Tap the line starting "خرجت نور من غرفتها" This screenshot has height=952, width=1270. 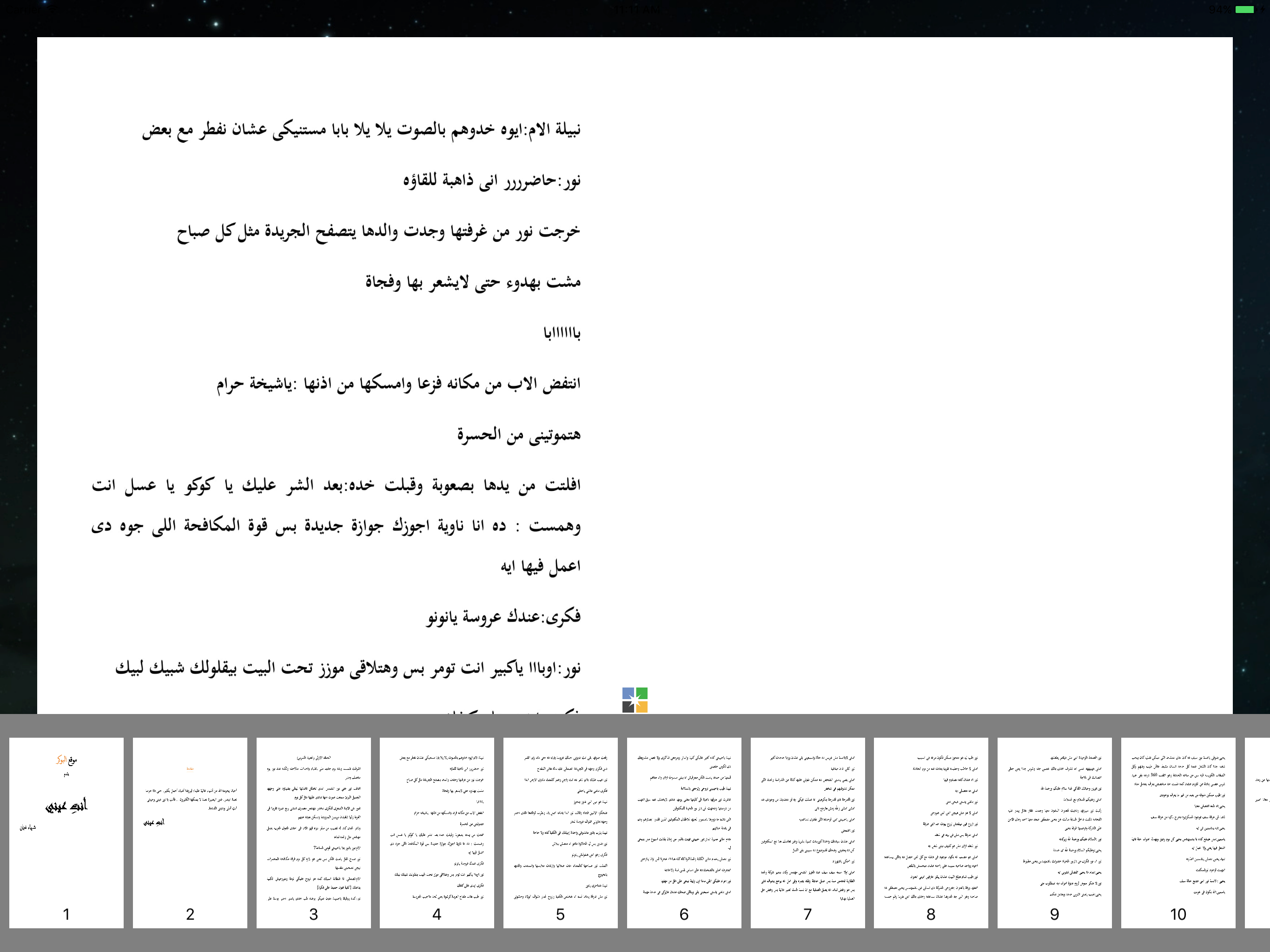pyautogui.click(x=379, y=231)
